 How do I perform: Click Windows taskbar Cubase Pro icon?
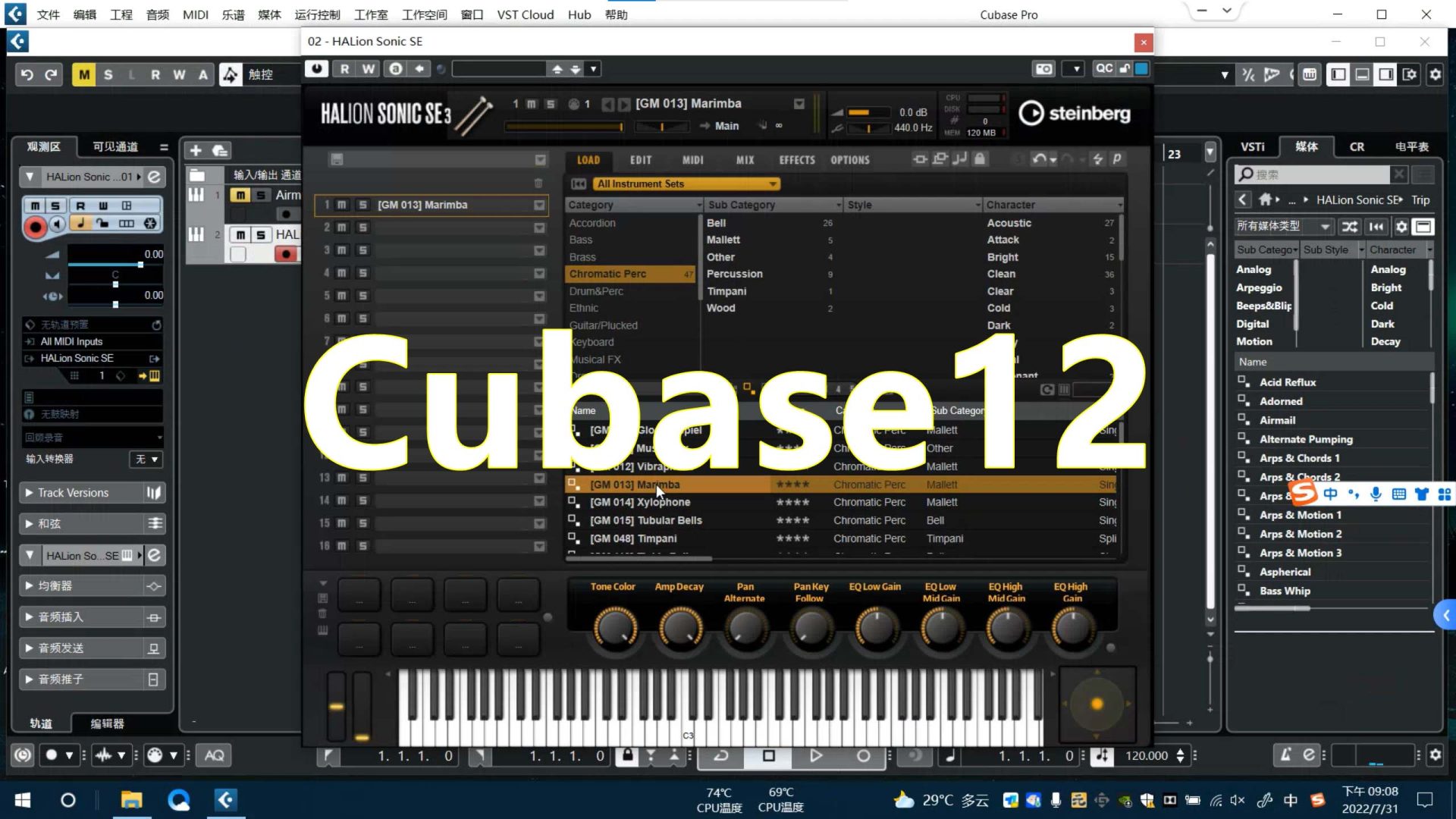click(225, 799)
